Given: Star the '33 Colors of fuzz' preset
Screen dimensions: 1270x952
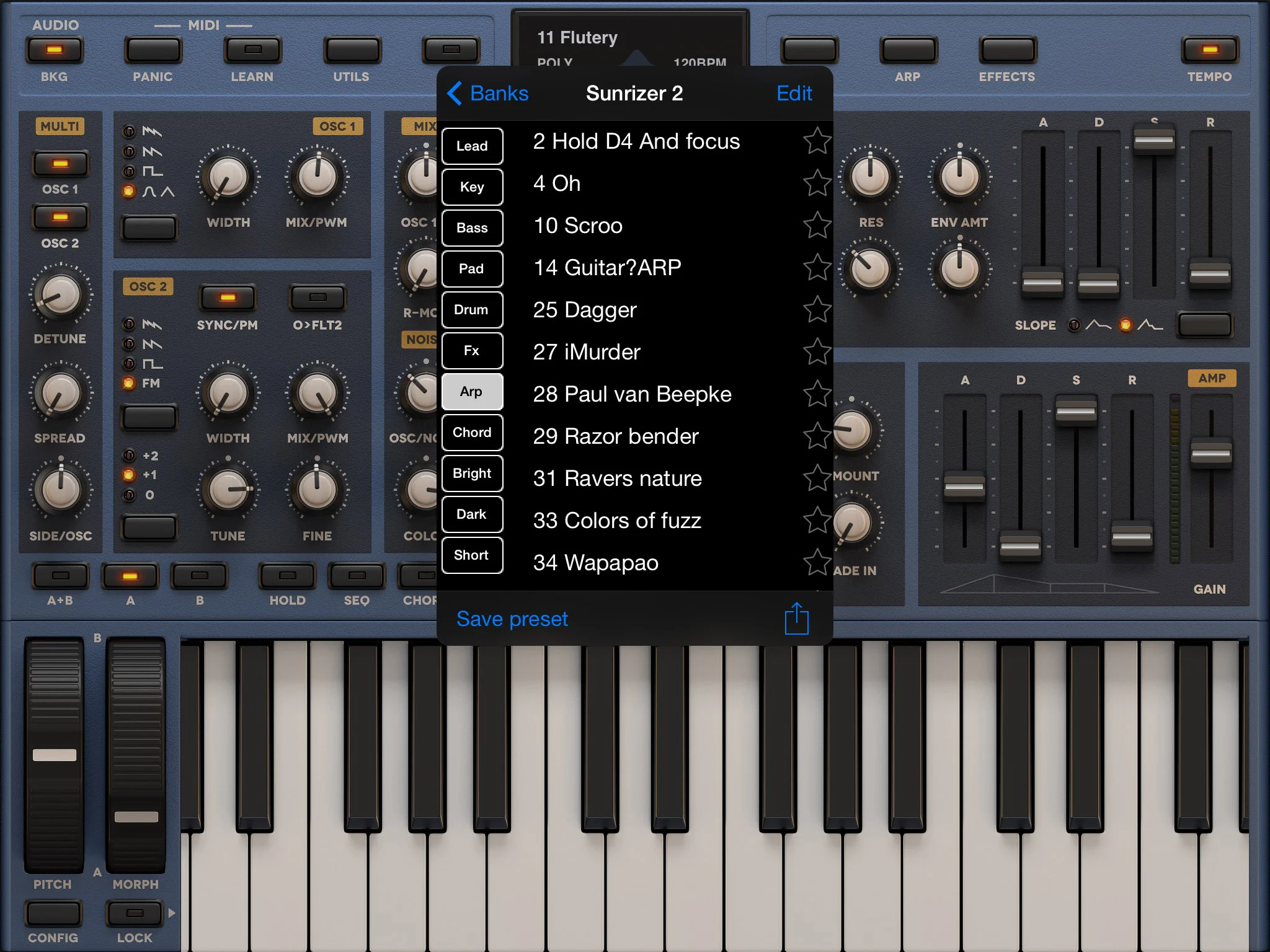Looking at the screenshot, I should (817, 520).
